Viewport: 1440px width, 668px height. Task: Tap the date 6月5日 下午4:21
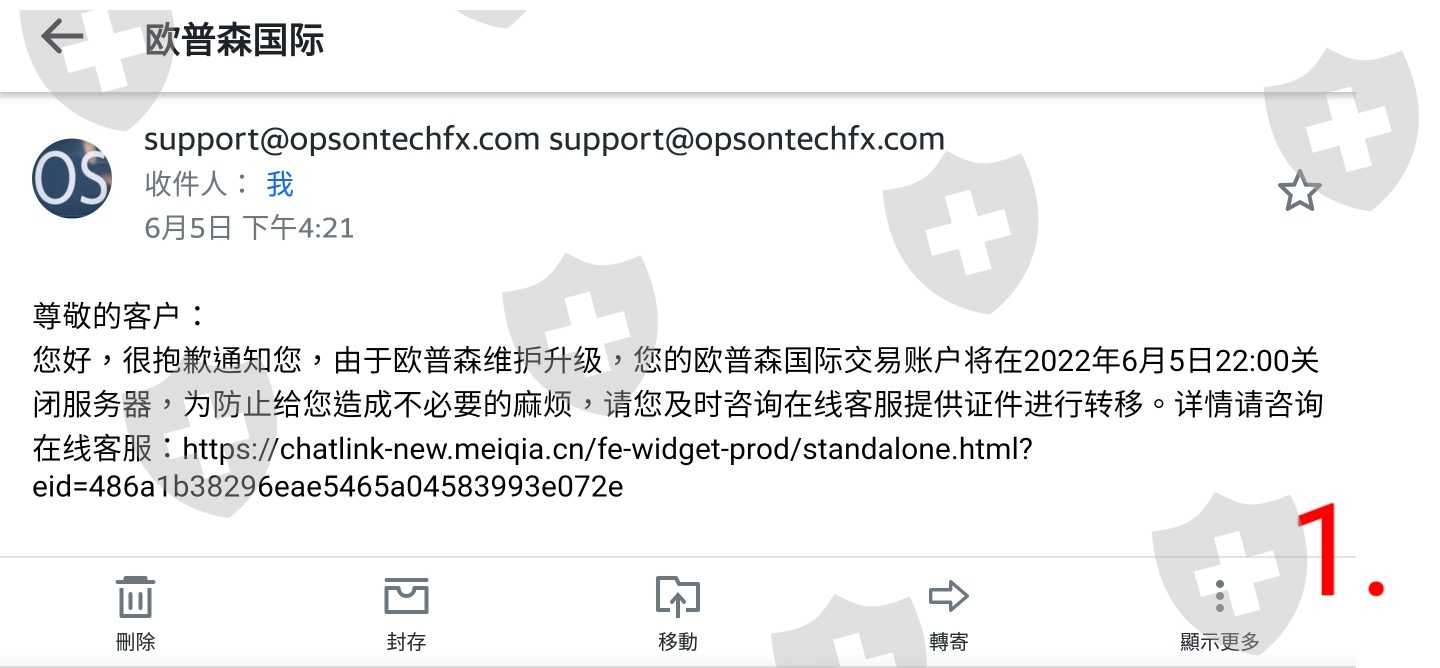[x=249, y=228]
